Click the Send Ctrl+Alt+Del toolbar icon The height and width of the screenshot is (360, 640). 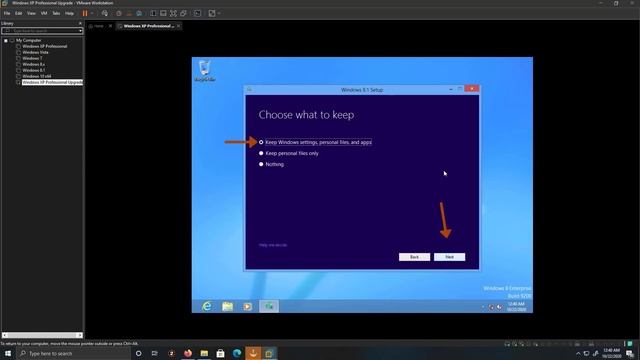point(105,13)
